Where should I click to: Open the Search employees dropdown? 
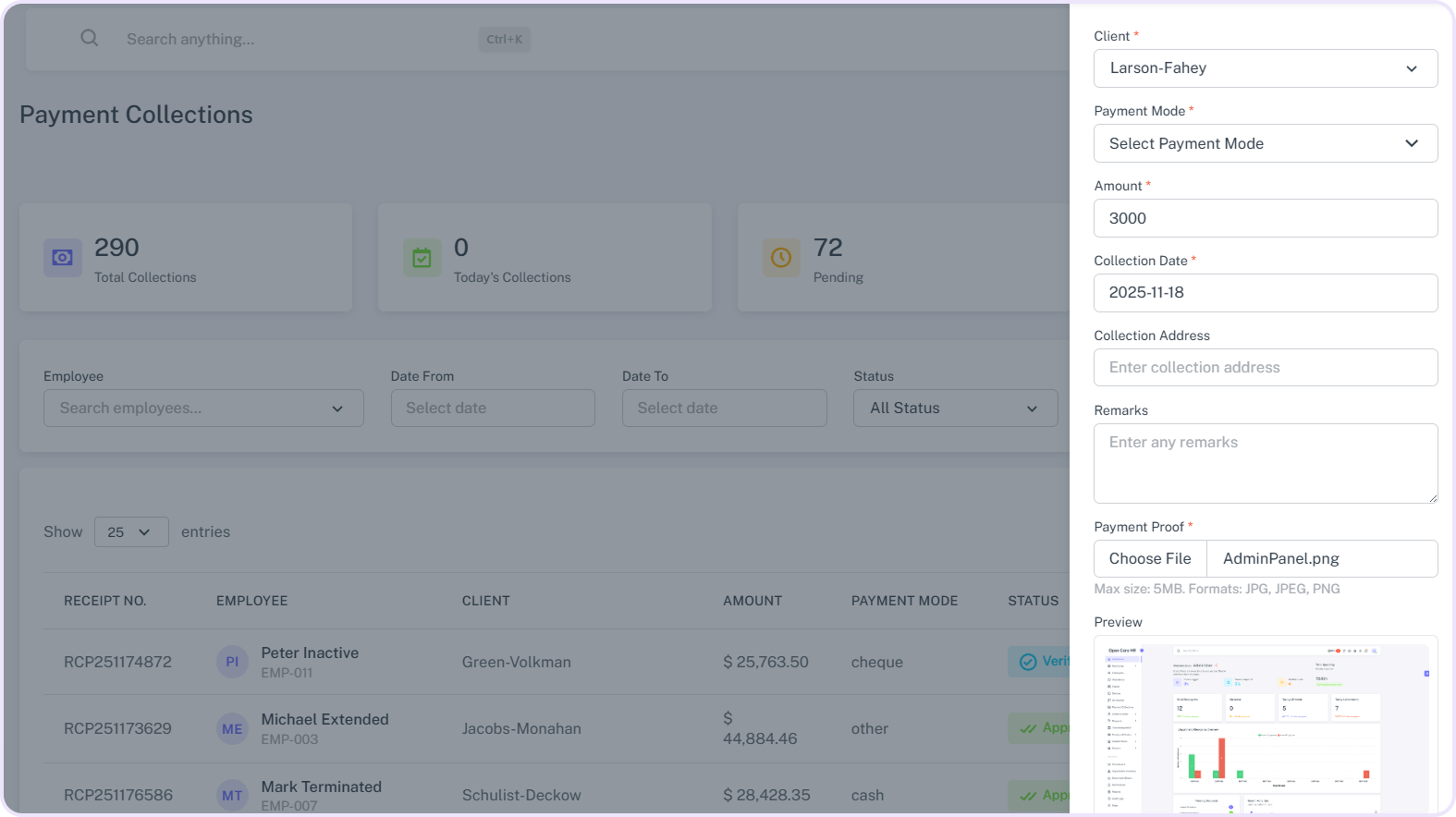click(x=203, y=408)
